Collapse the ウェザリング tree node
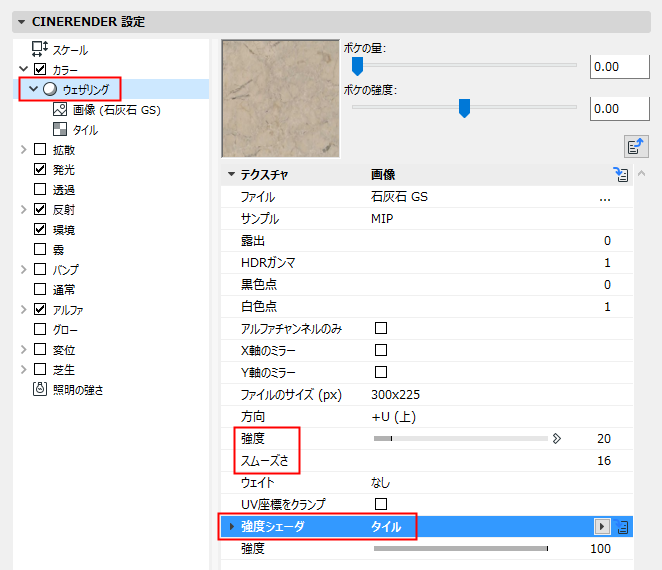The width and height of the screenshot is (662, 570). coord(33,89)
